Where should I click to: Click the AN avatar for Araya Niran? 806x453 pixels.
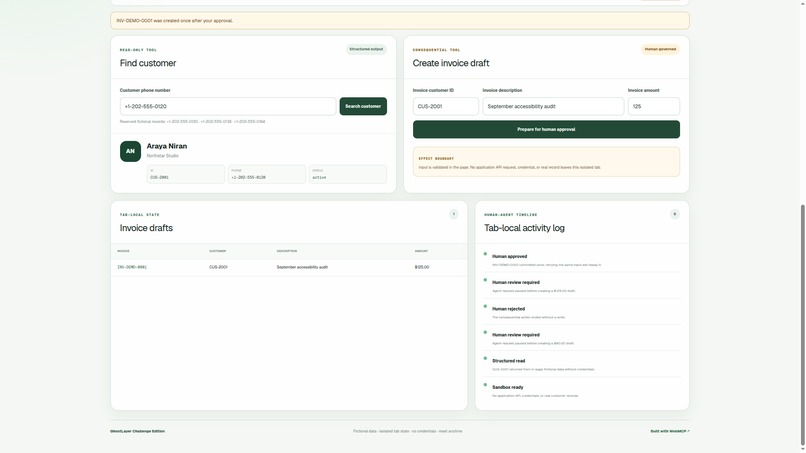(x=130, y=151)
